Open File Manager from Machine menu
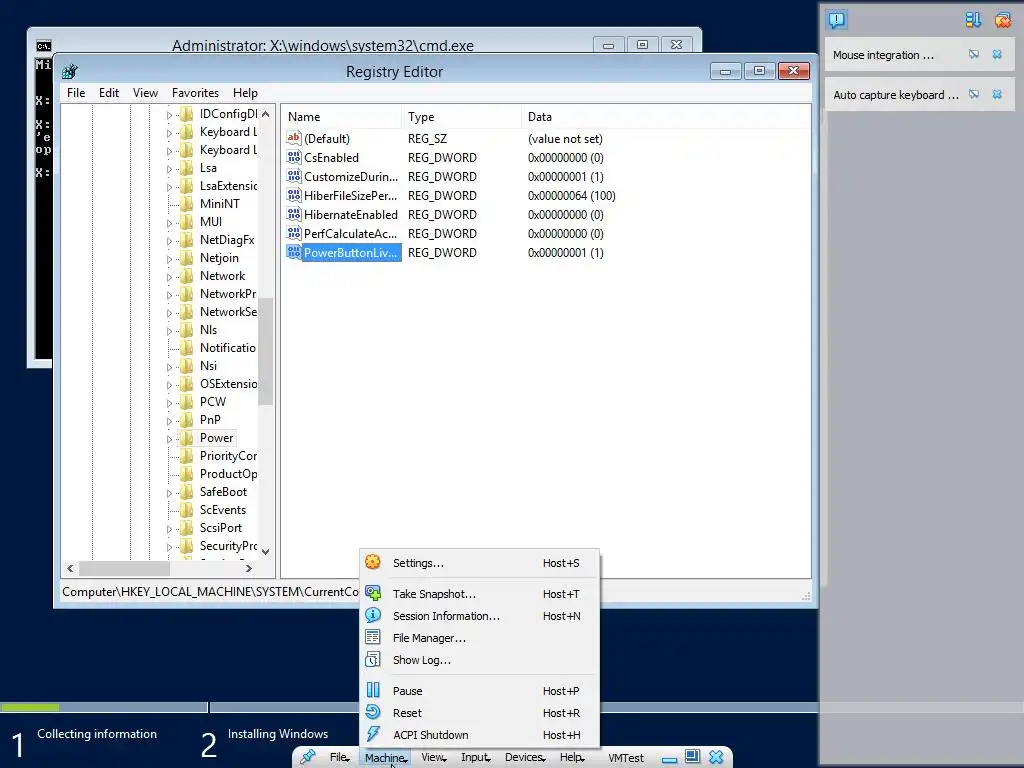This screenshot has height=768, width=1024. [x=479, y=638]
